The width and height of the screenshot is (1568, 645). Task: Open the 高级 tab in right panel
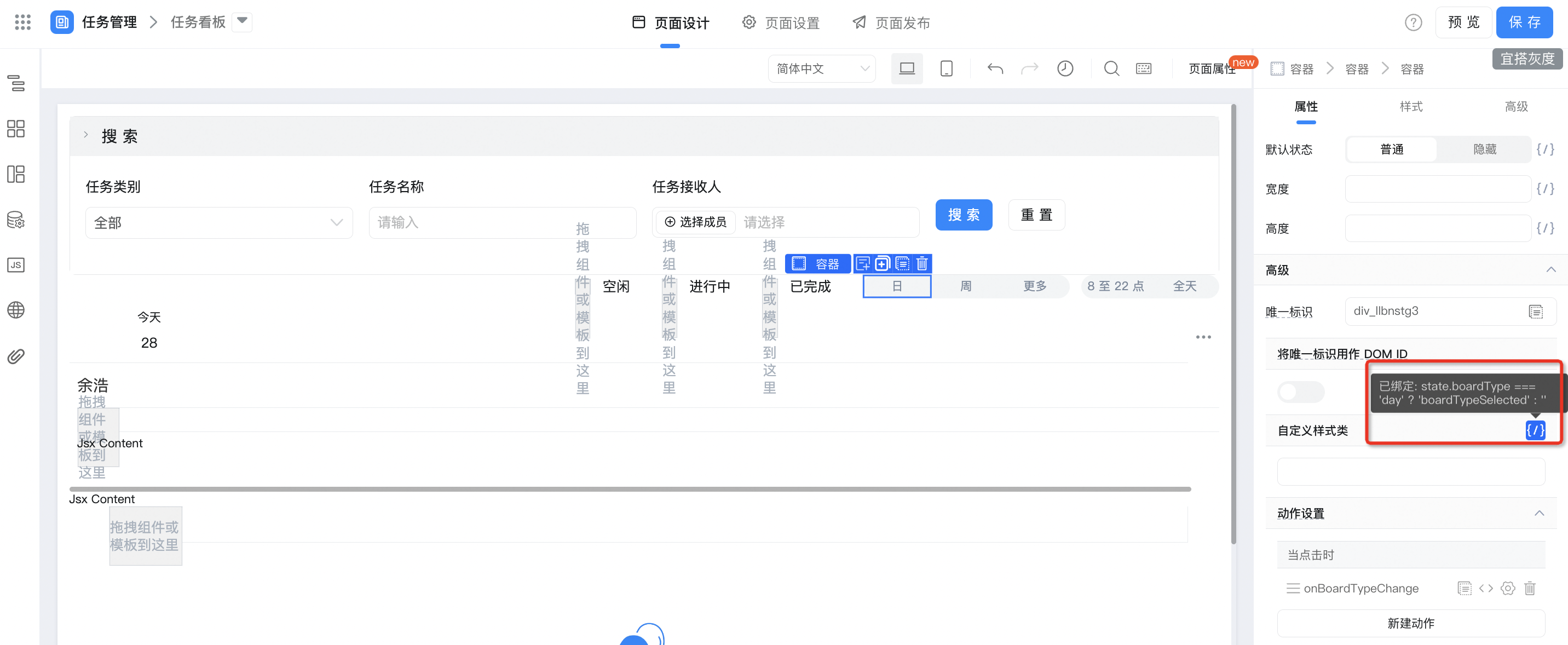tap(1515, 106)
